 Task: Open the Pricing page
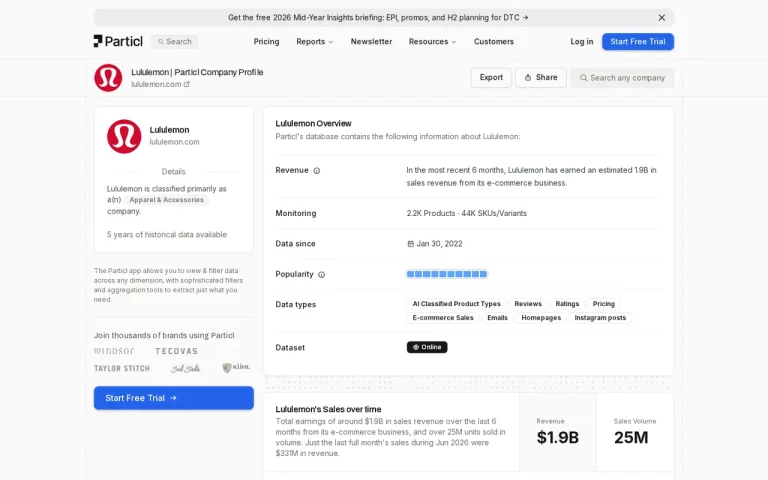[266, 42]
